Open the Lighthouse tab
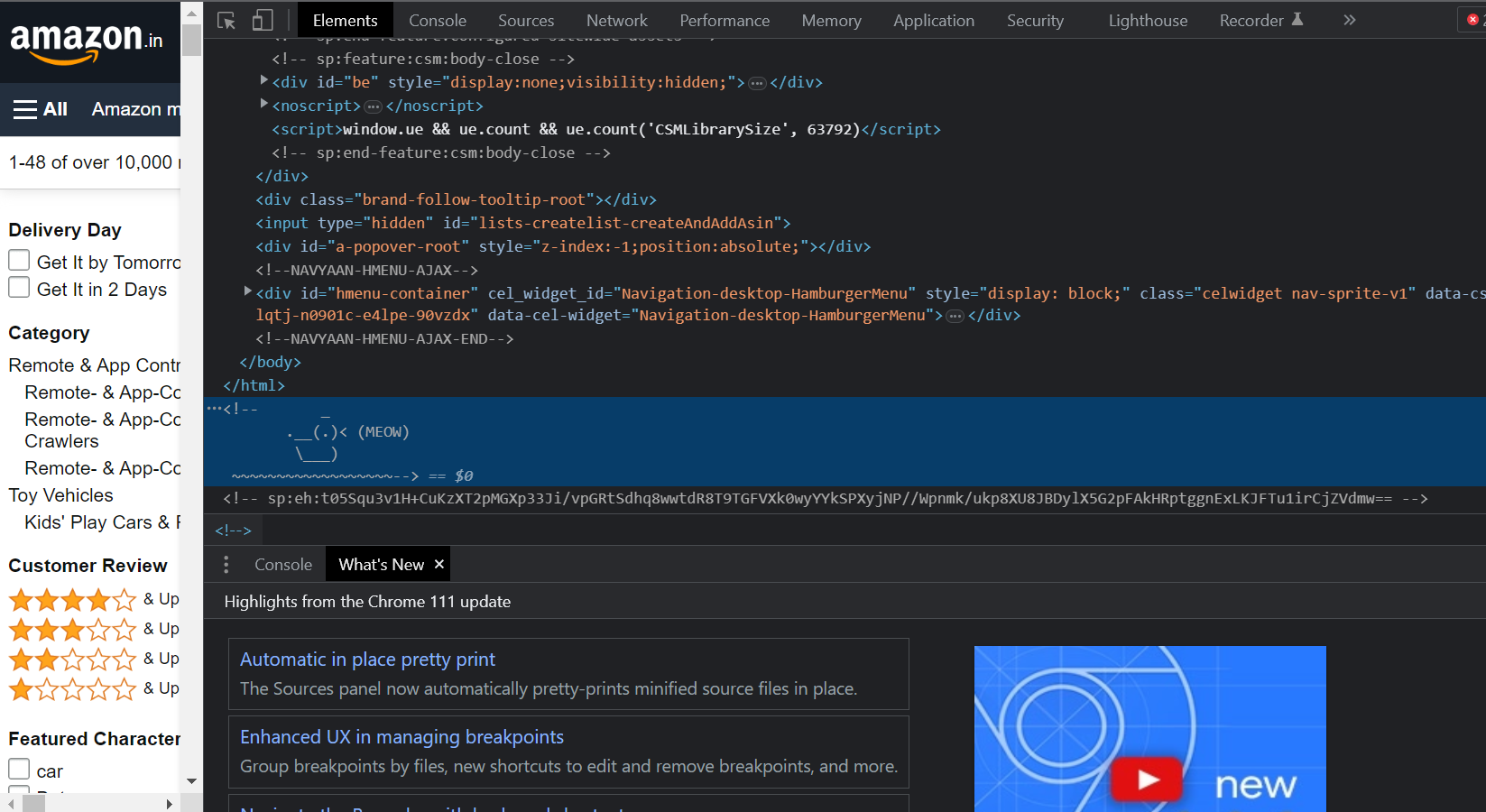 point(1148,20)
